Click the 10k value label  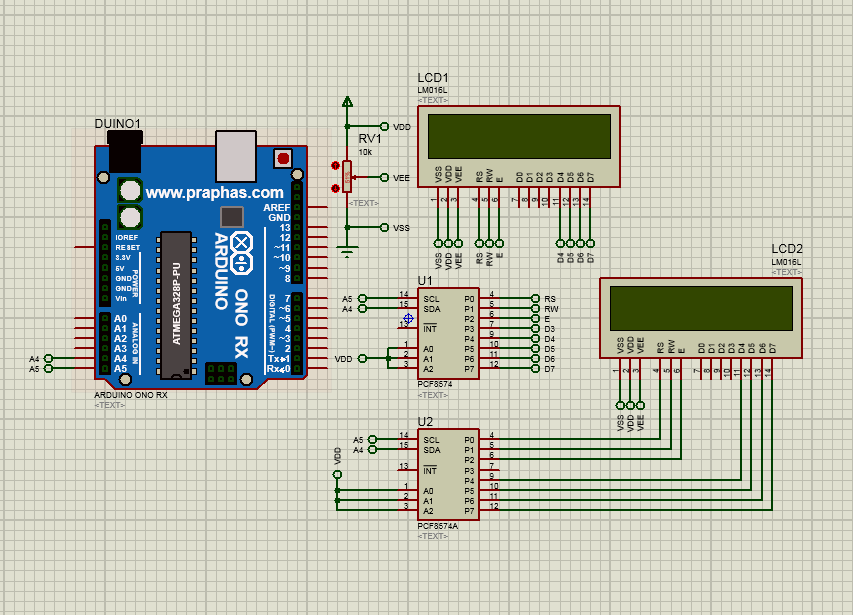(365, 152)
